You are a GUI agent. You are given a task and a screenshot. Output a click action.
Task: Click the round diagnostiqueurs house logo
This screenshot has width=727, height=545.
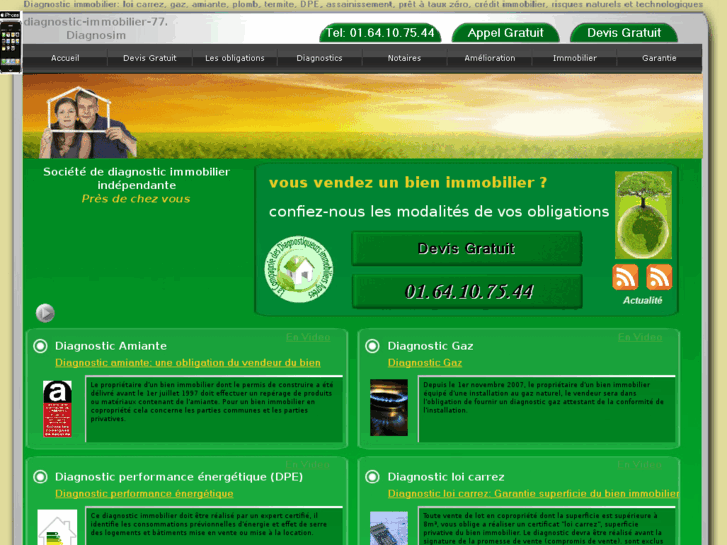pyautogui.click(x=299, y=269)
